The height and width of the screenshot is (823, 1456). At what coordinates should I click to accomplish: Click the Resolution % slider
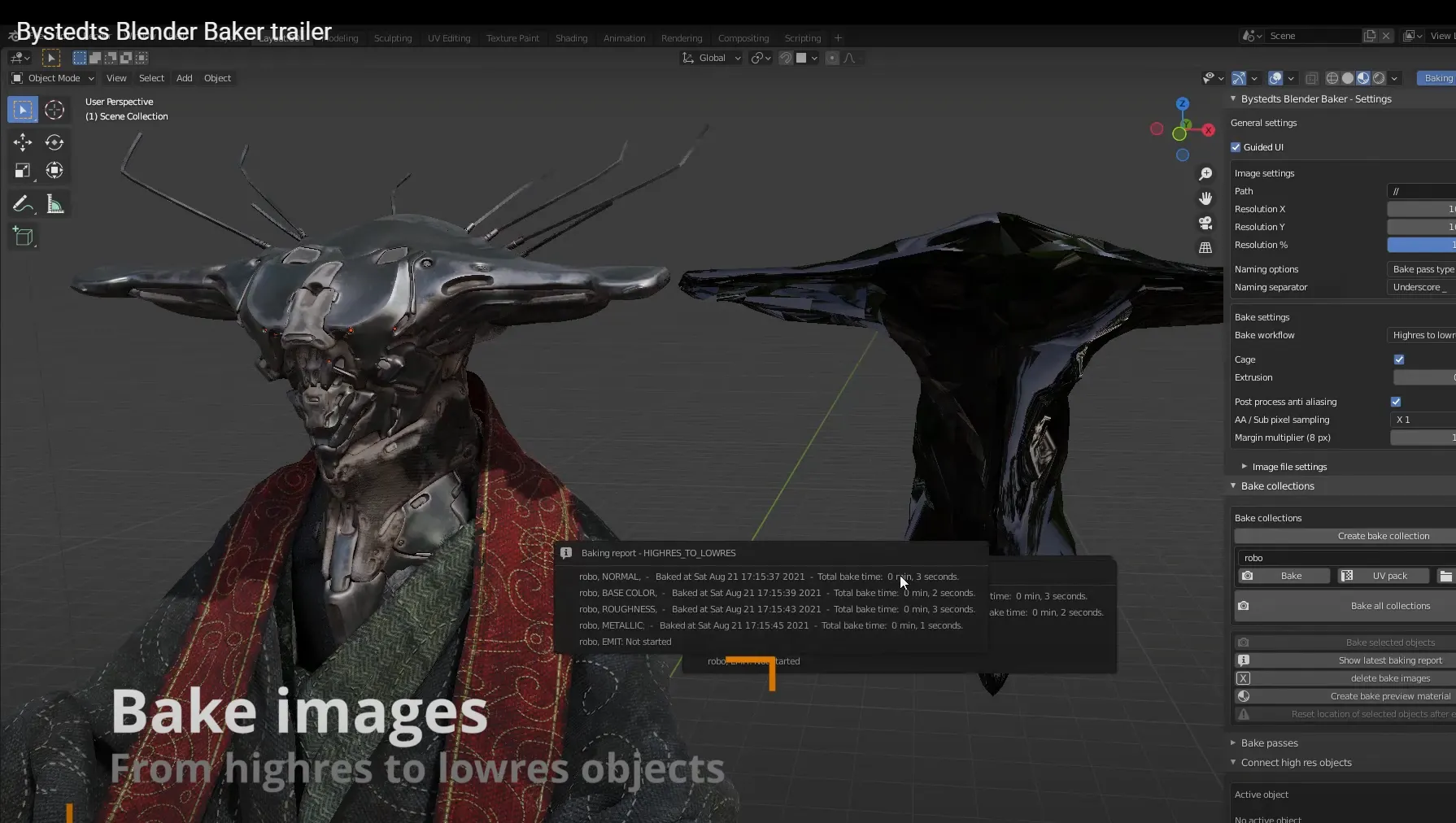click(x=1421, y=245)
